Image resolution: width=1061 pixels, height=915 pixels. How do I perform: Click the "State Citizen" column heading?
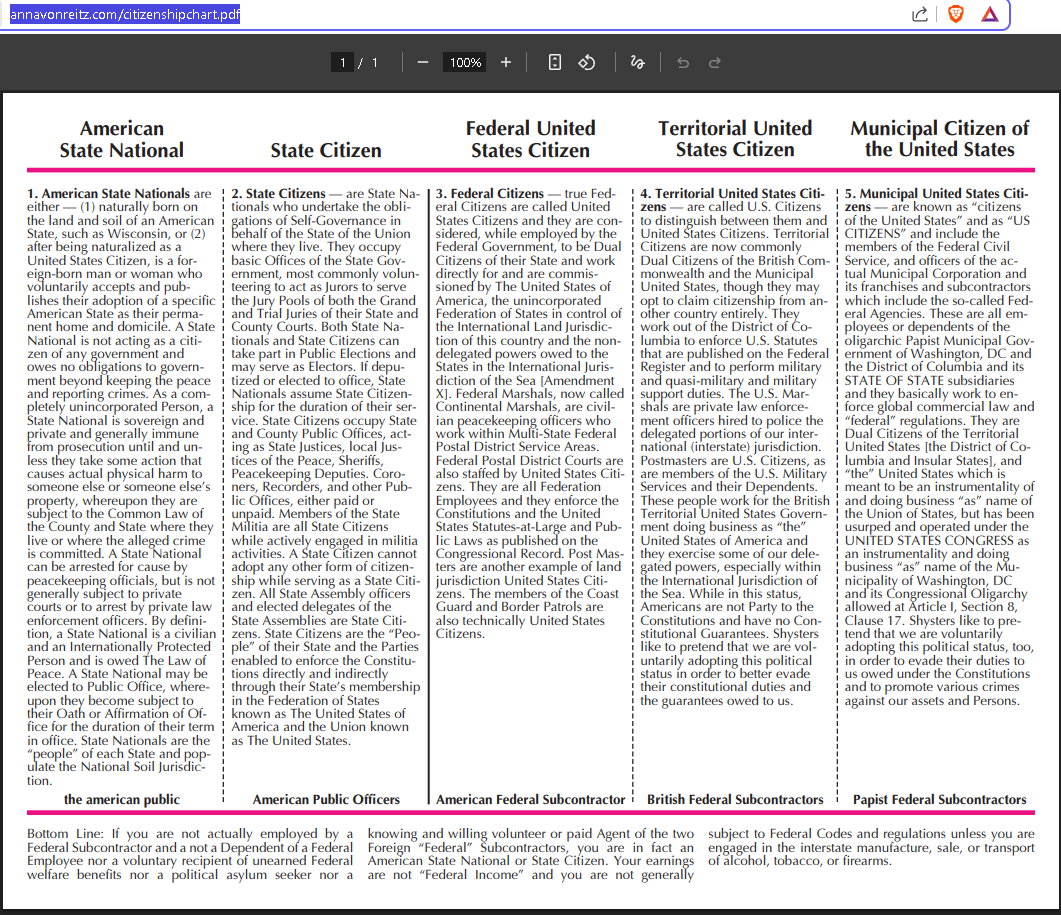pyautogui.click(x=326, y=151)
